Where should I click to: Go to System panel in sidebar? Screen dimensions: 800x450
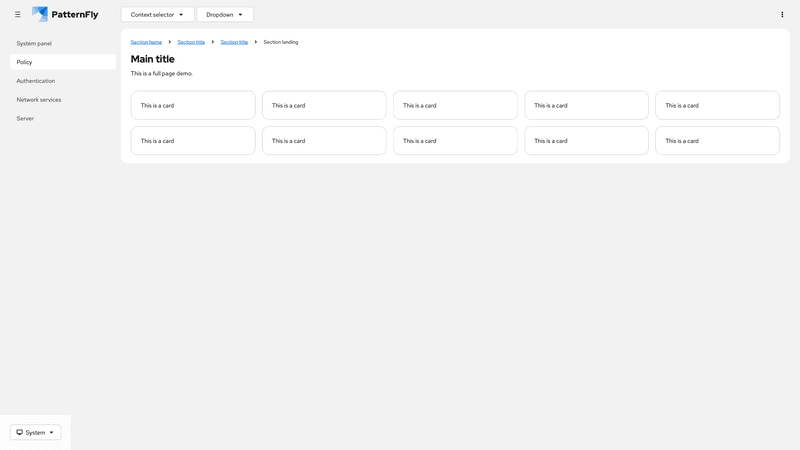click(x=34, y=44)
